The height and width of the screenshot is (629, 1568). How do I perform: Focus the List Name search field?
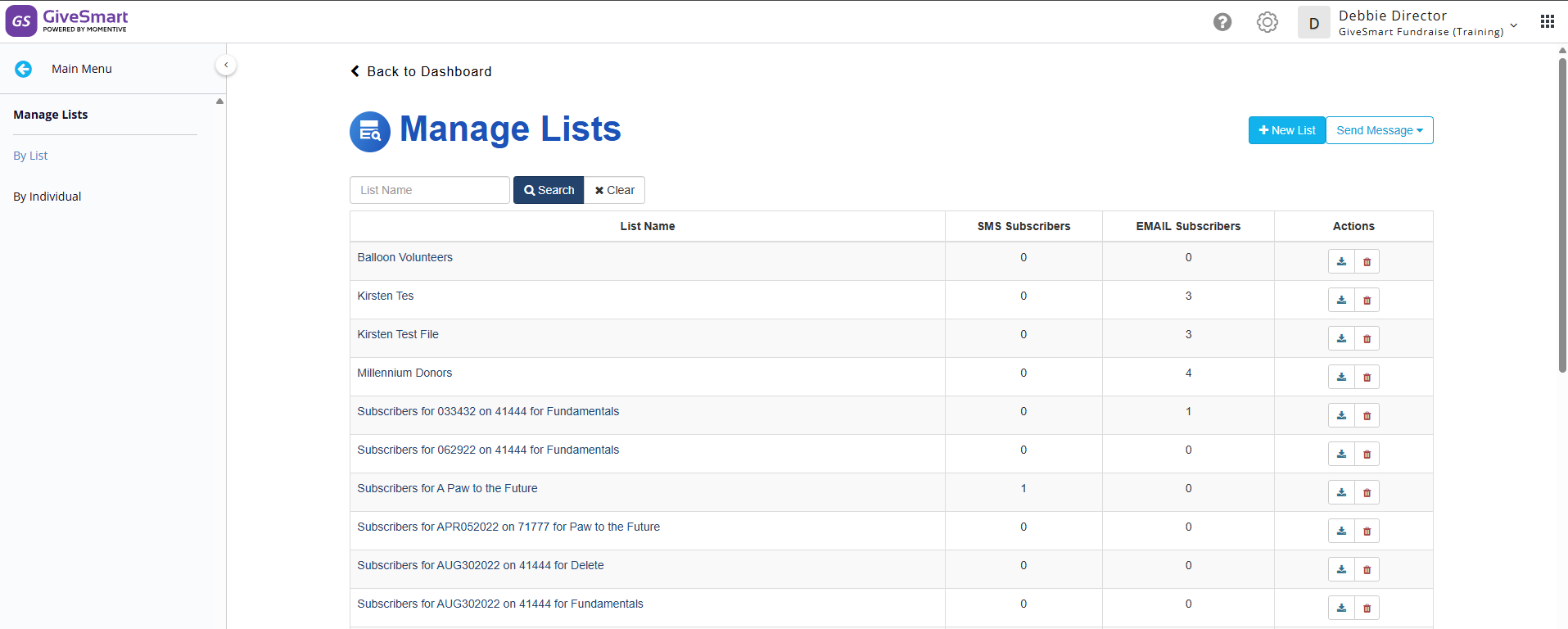pyautogui.click(x=430, y=190)
